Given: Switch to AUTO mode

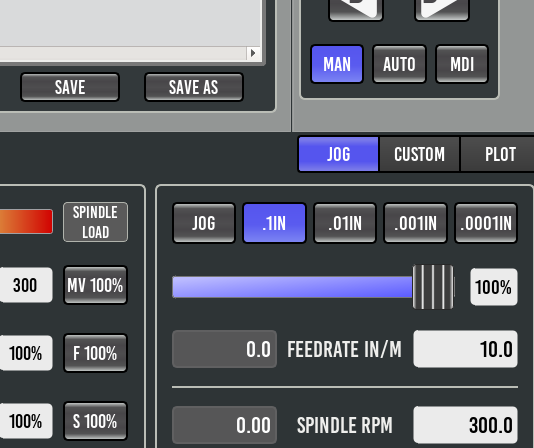Looking at the screenshot, I should point(399,64).
